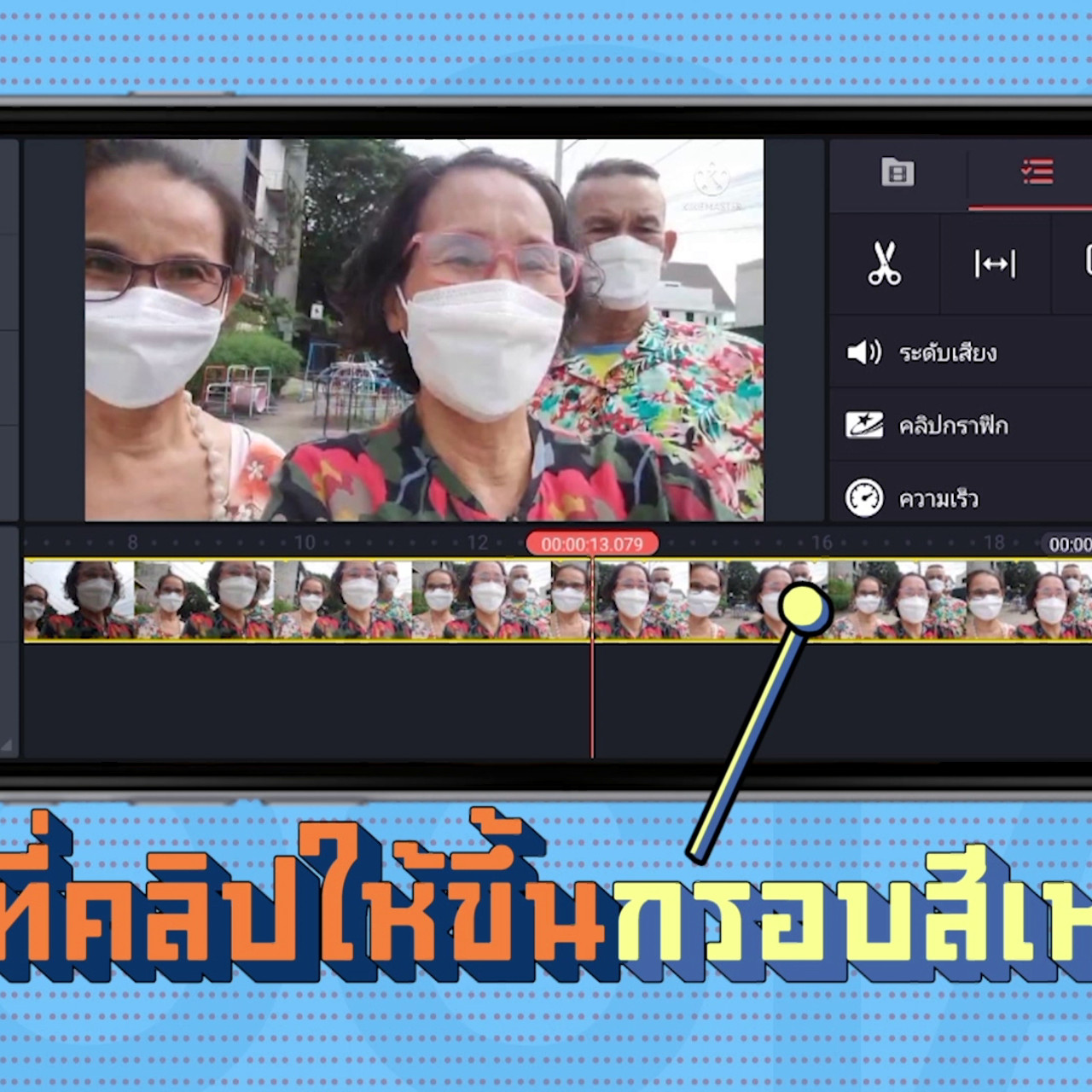Switch to the options list tab
Viewport: 1092px width, 1092px height.
click(1037, 173)
